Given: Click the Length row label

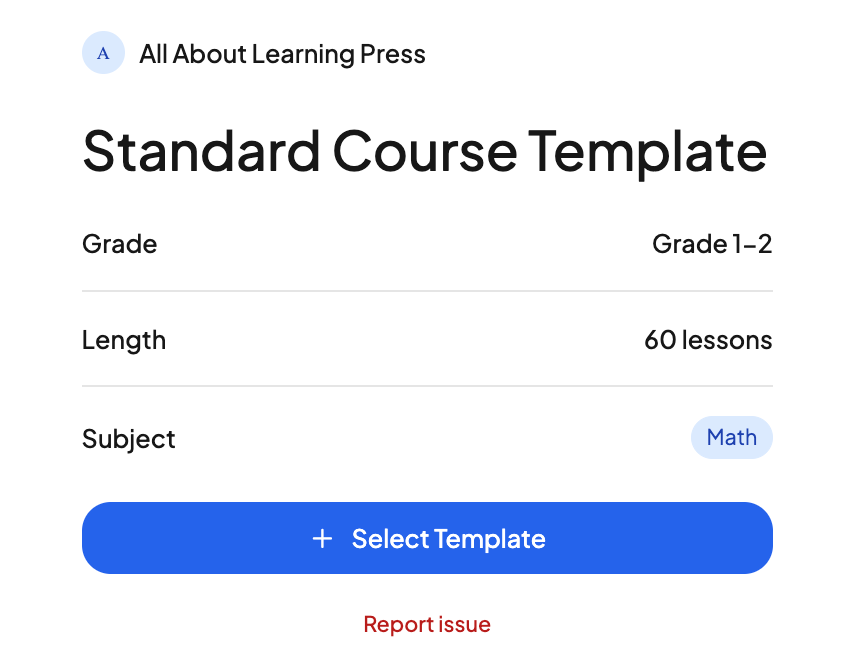Looking at the screenshot, I should pos(124,340).
